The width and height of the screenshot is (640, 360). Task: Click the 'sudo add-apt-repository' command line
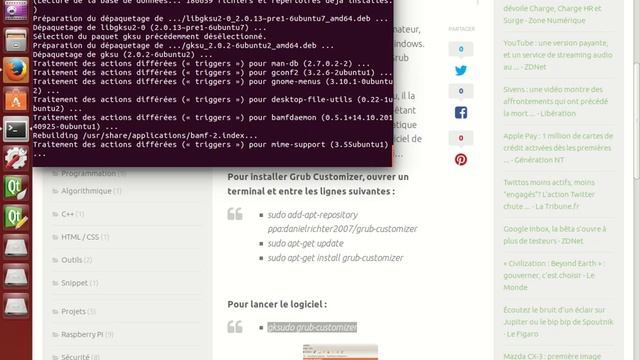pyautogui.click(x=342, y=222)
